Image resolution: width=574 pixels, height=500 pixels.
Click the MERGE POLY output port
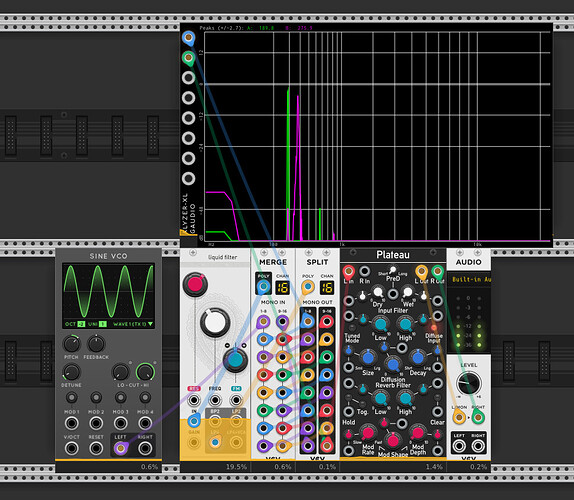click(x=263, y=287)
